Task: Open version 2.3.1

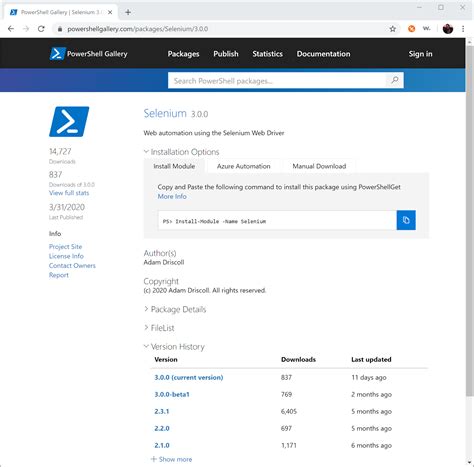Action: tap(162, 411)
